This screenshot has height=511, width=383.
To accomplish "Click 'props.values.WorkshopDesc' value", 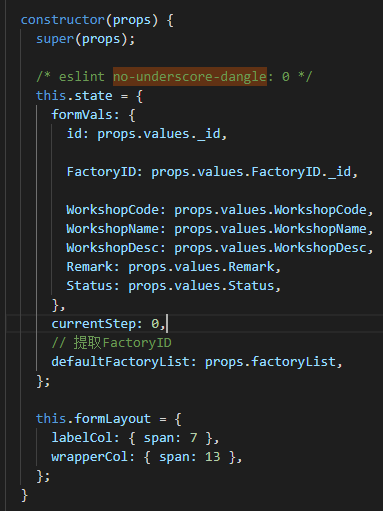I will coord(270,248).
